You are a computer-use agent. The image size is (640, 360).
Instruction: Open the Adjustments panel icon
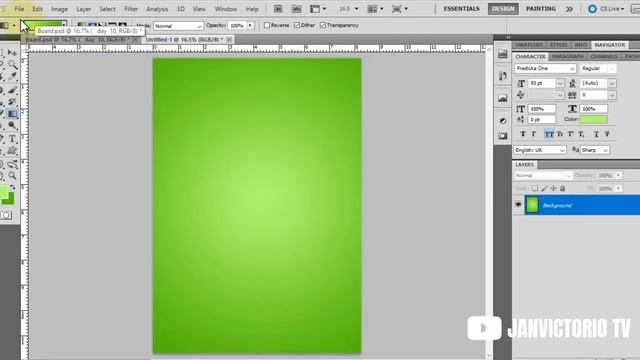click(x=502, y=121)
